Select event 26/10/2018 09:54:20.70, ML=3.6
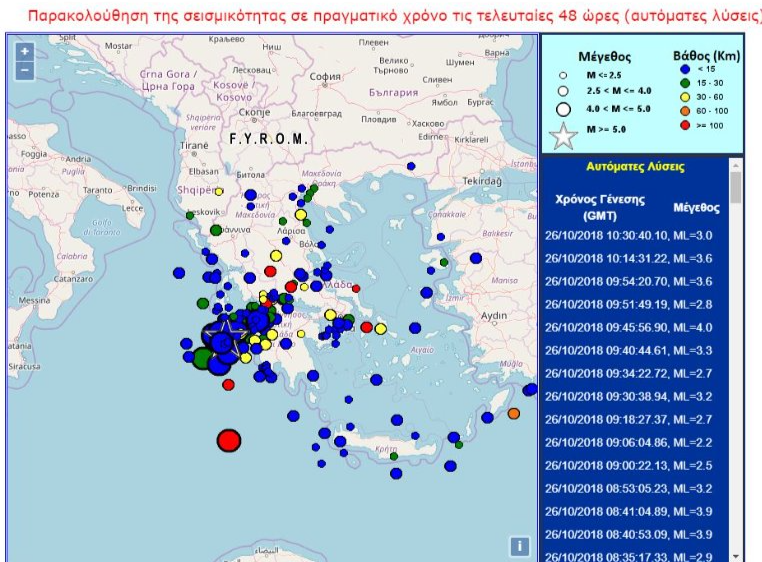The width and height of the screenshot is (762, 562). [628, 281]
